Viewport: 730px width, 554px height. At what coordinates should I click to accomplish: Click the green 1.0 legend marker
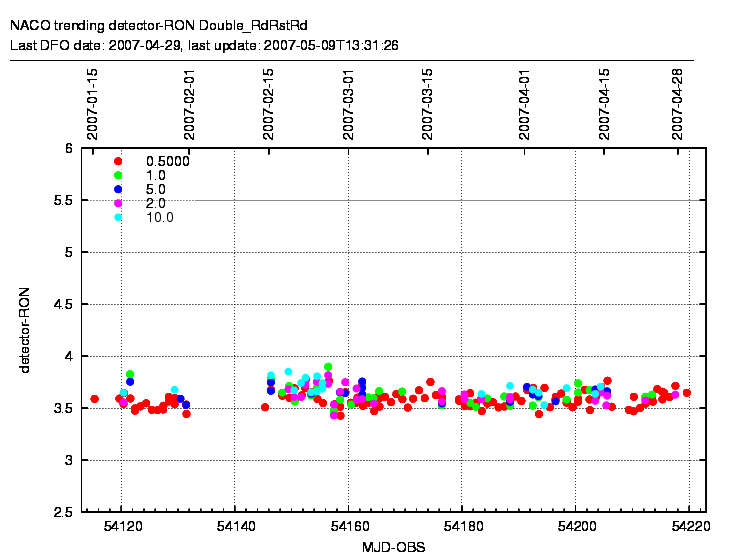tap(118, 175)
